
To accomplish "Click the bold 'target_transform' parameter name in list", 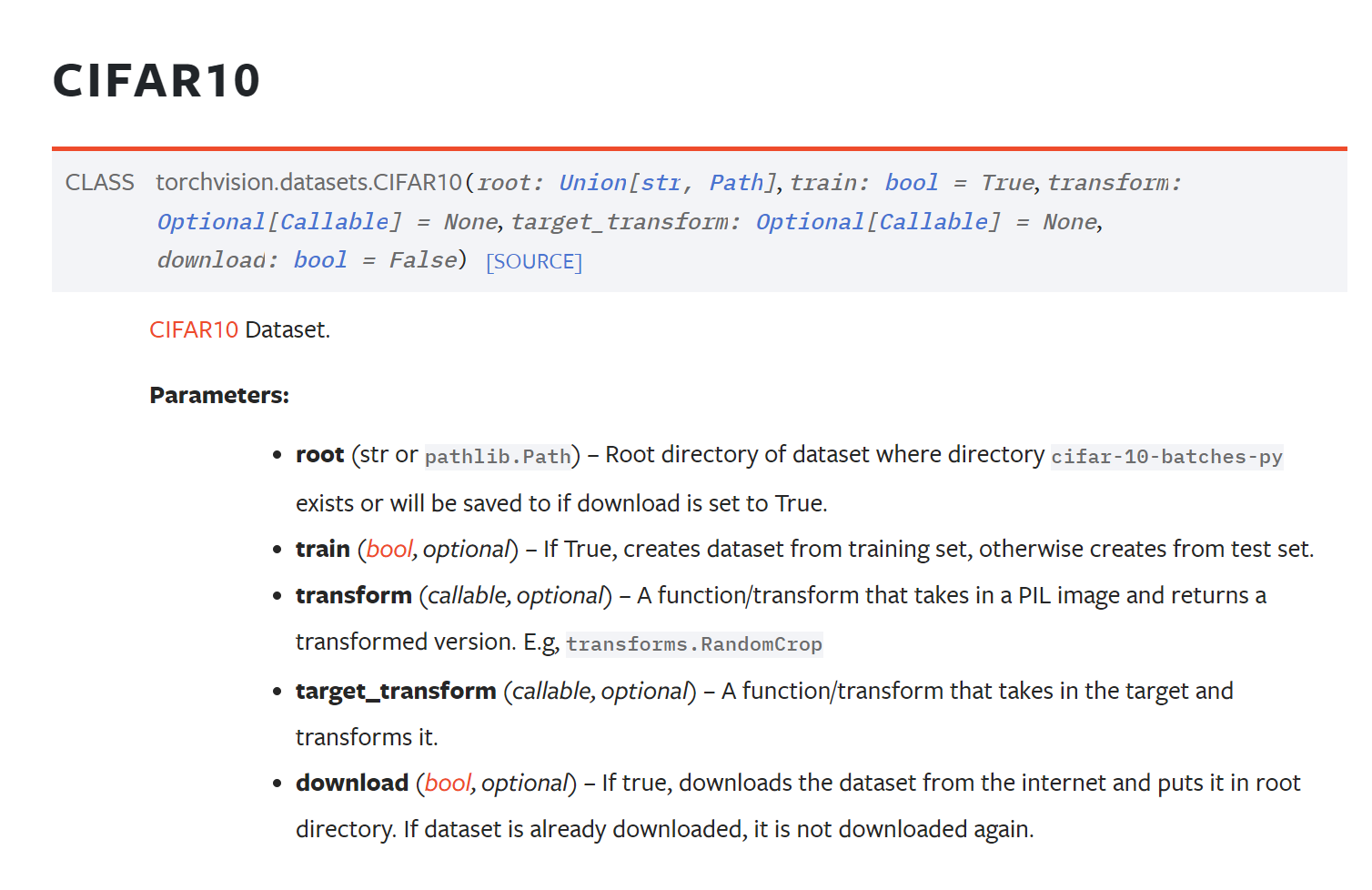I will coord(396,691).
